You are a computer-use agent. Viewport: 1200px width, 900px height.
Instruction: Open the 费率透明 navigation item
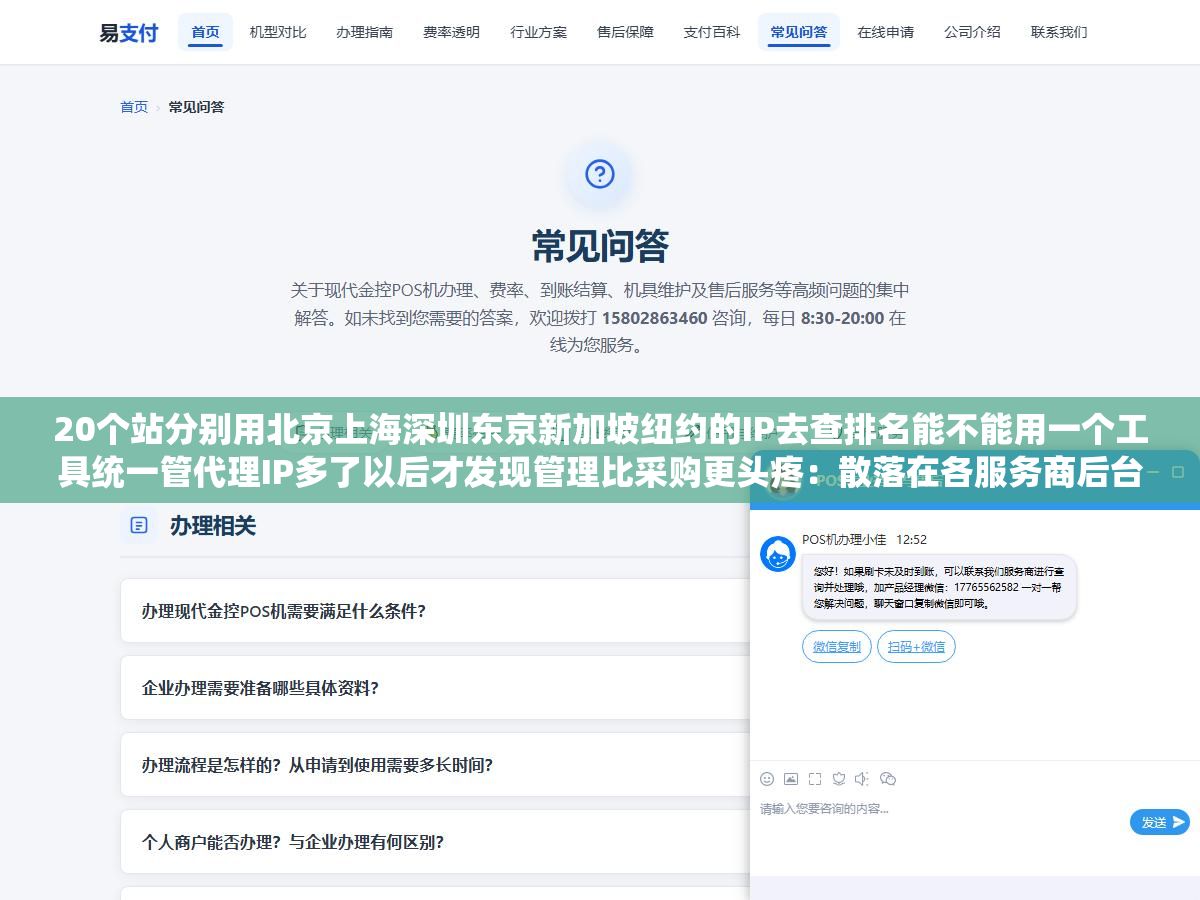point(452,32)
